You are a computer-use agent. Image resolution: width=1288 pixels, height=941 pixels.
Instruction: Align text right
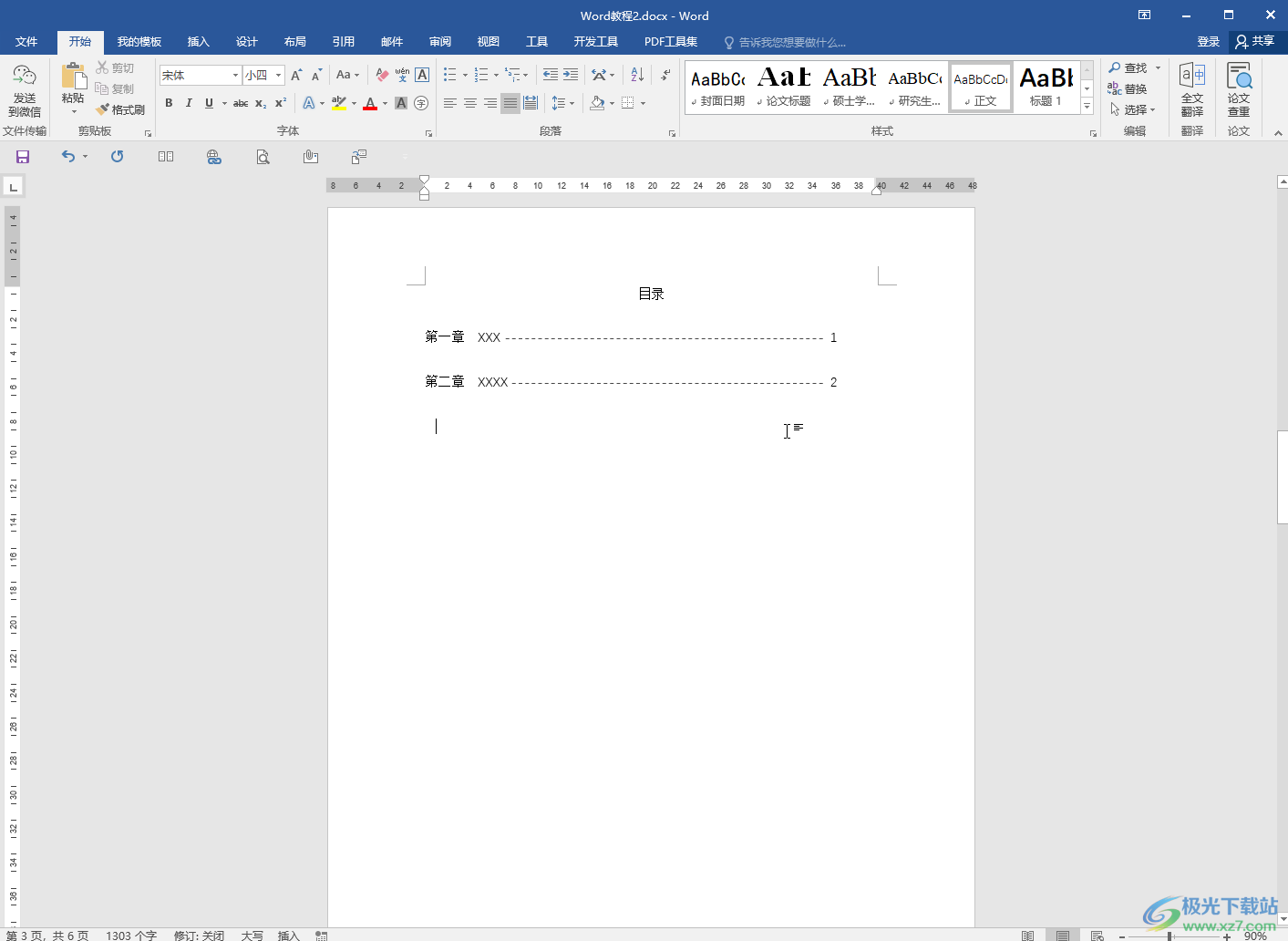(x=490, y=103)
